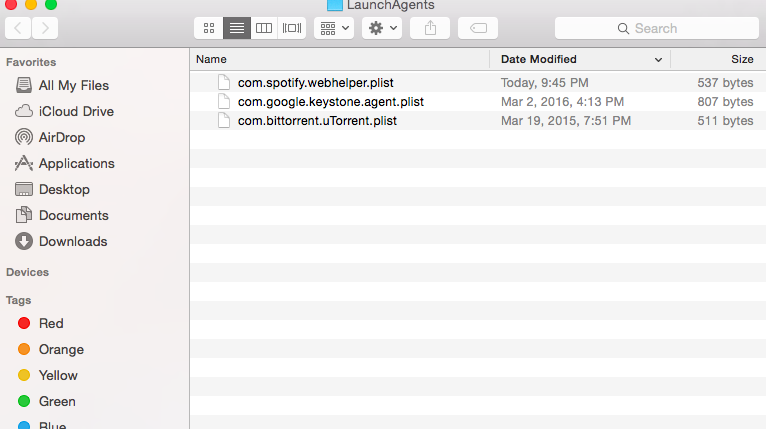766x429 pixels.
Task: Select the Green tag dot
Action: pyautogui.click(x=23, y=401)
